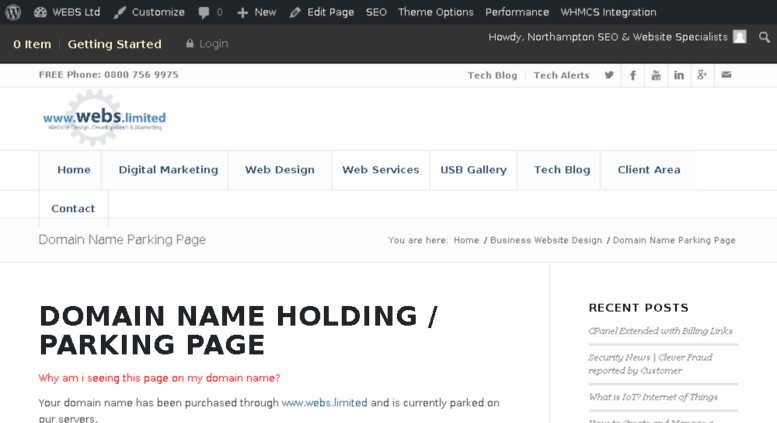777x423 pixels.
Task: Open the Contact navigation item
Action: pyautogui.click(x=73, y=209)
